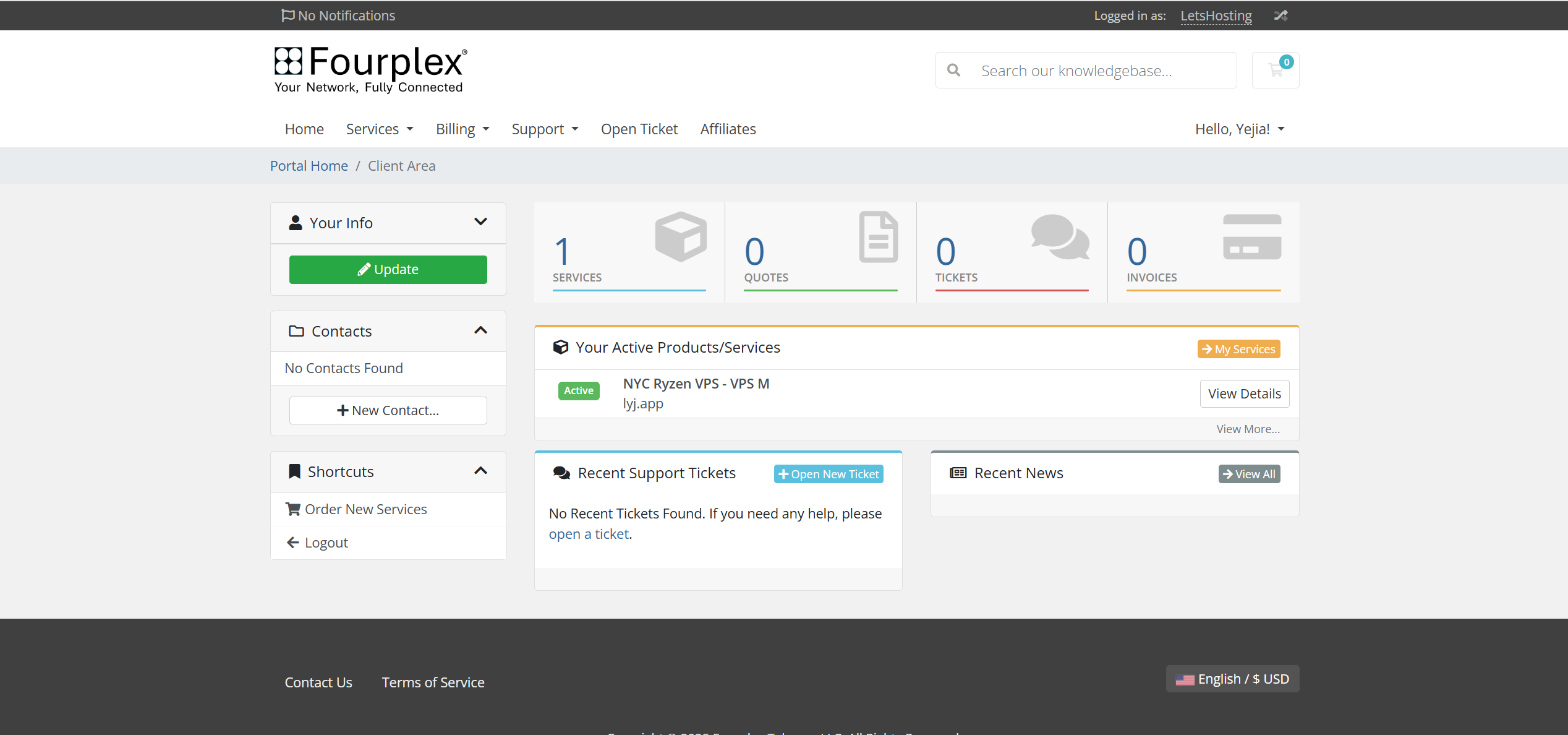Click the notifications flag icon
1568x735 pixels.
tap(288, 15)
